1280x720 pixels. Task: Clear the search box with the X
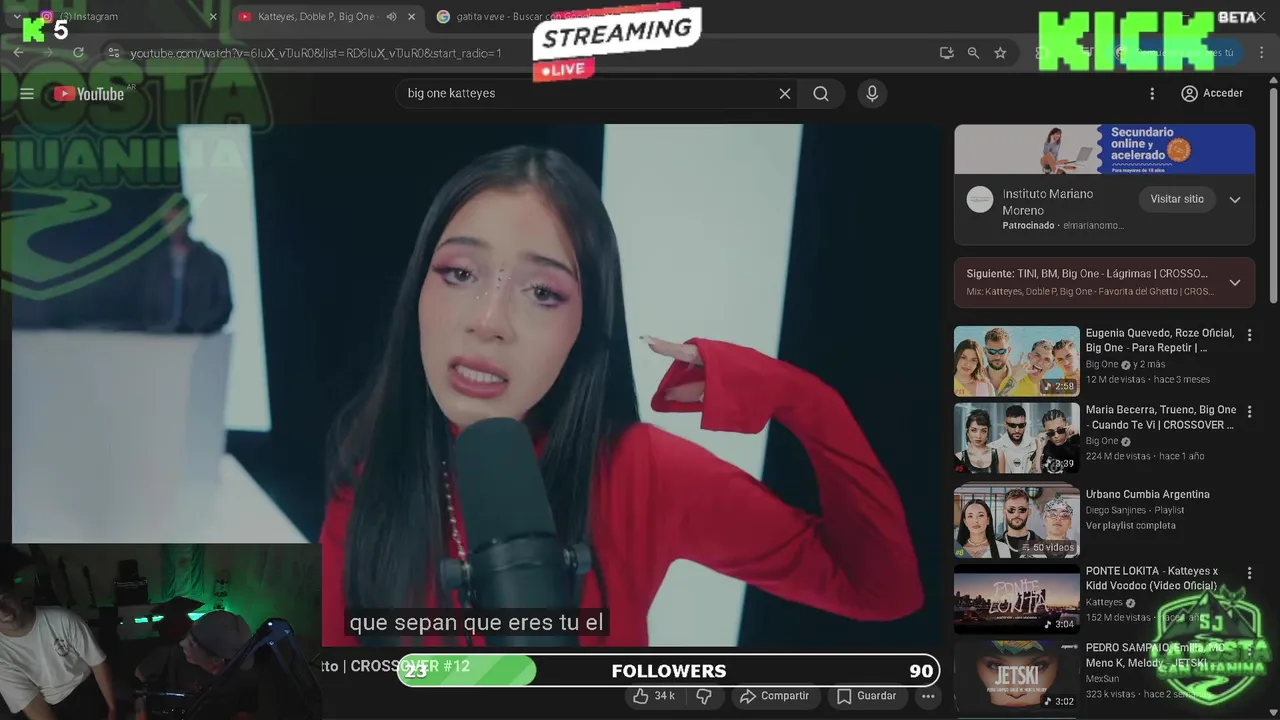click(x=785, y=94)
